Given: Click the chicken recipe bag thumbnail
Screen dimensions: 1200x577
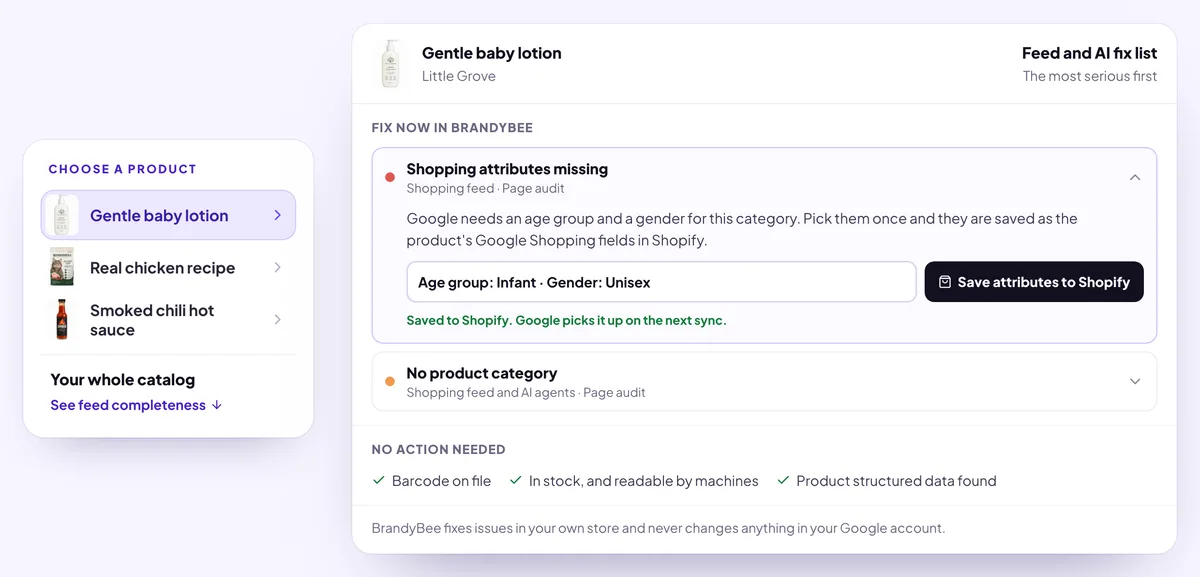Looking at the screenshot, I should (62, 267).
